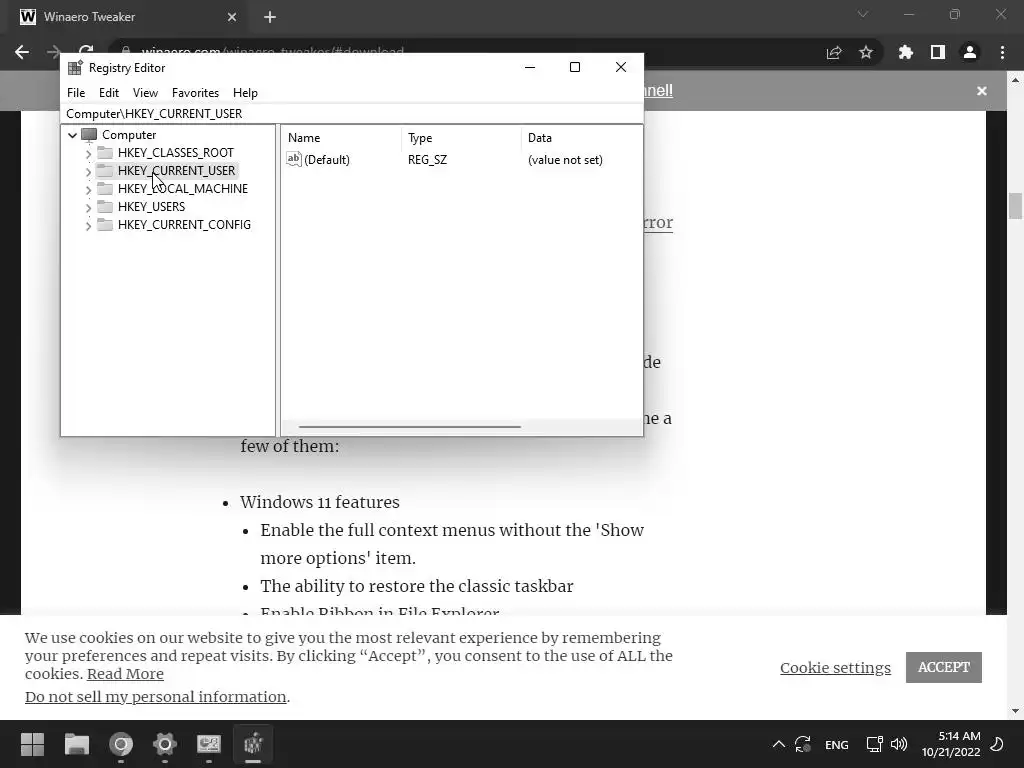Click the REG_SZ type cell
The image size is (1024, 768).
coord(427,160)
